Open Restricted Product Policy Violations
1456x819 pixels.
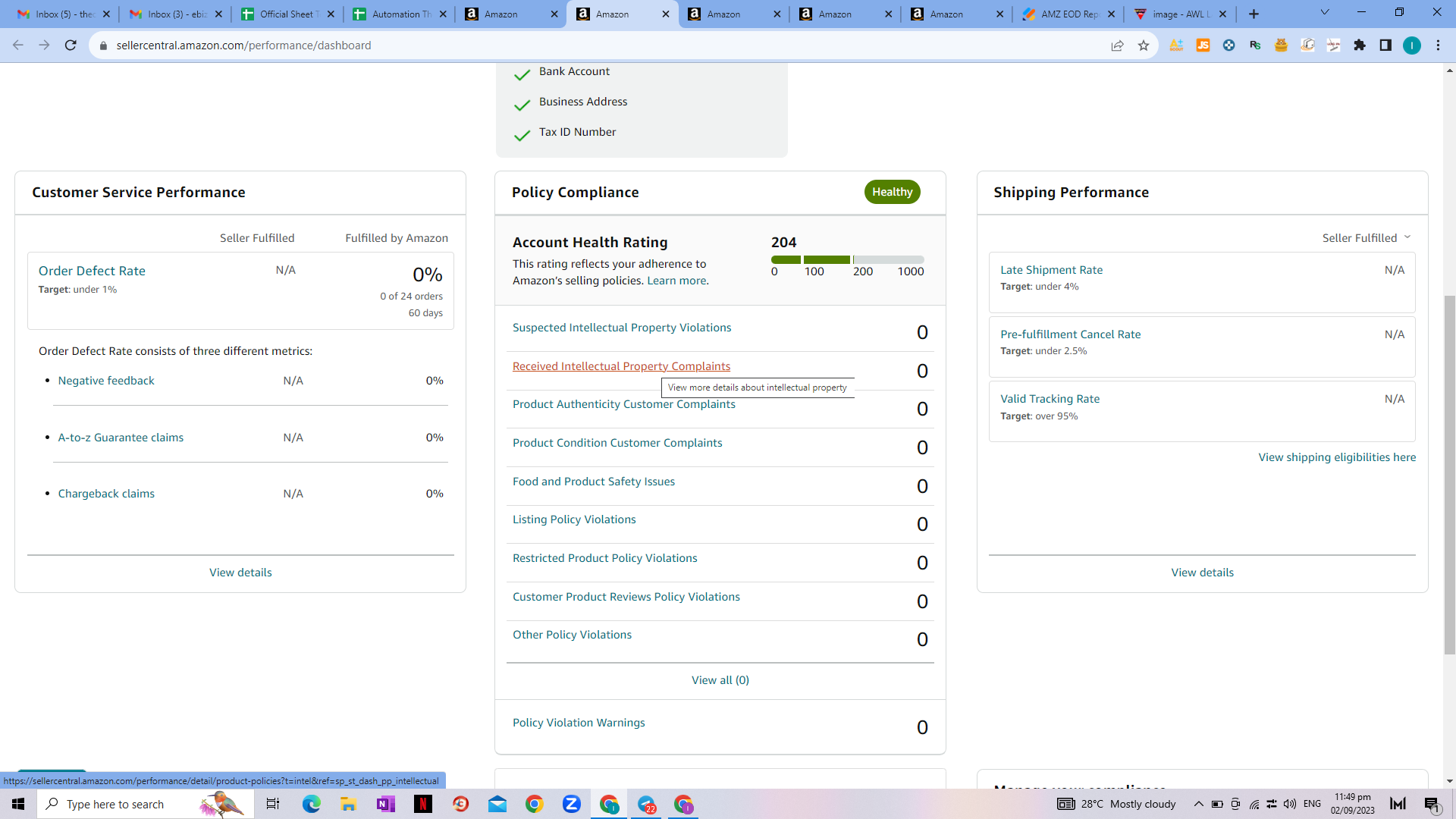605,558
